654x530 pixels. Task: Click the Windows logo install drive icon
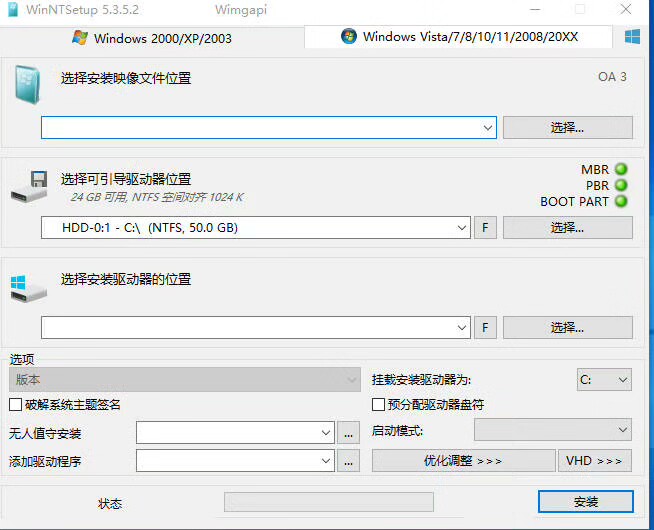coord(28,289)
